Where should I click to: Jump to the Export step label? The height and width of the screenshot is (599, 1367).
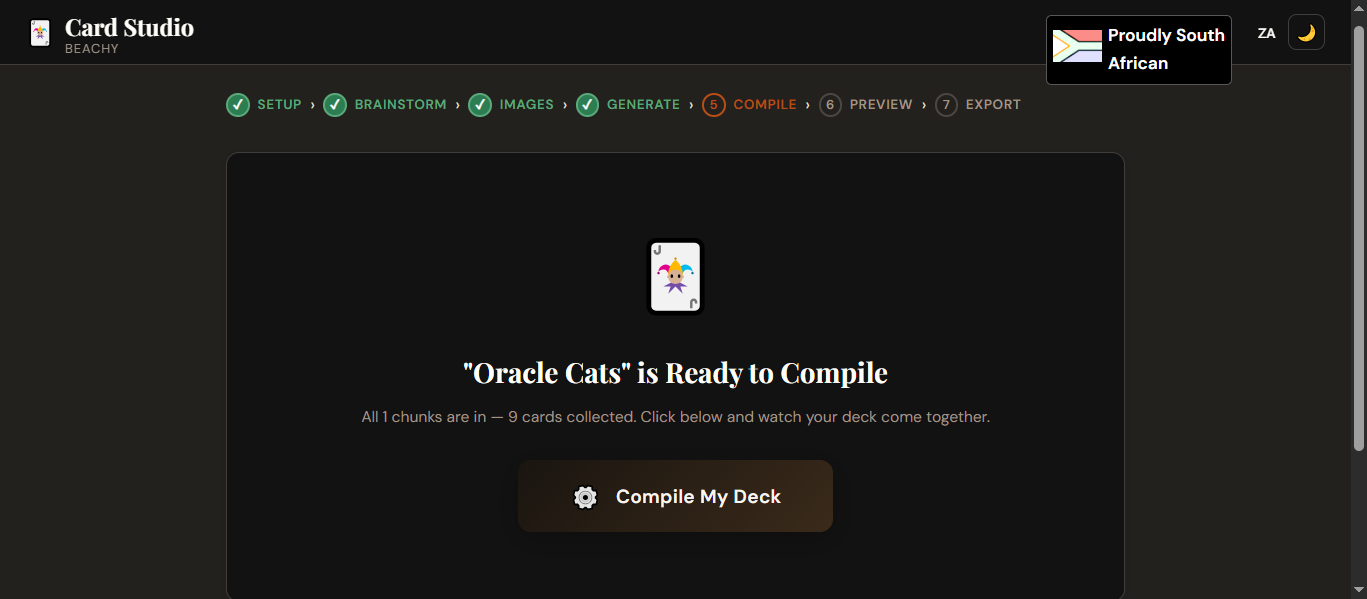coord(993,105)
